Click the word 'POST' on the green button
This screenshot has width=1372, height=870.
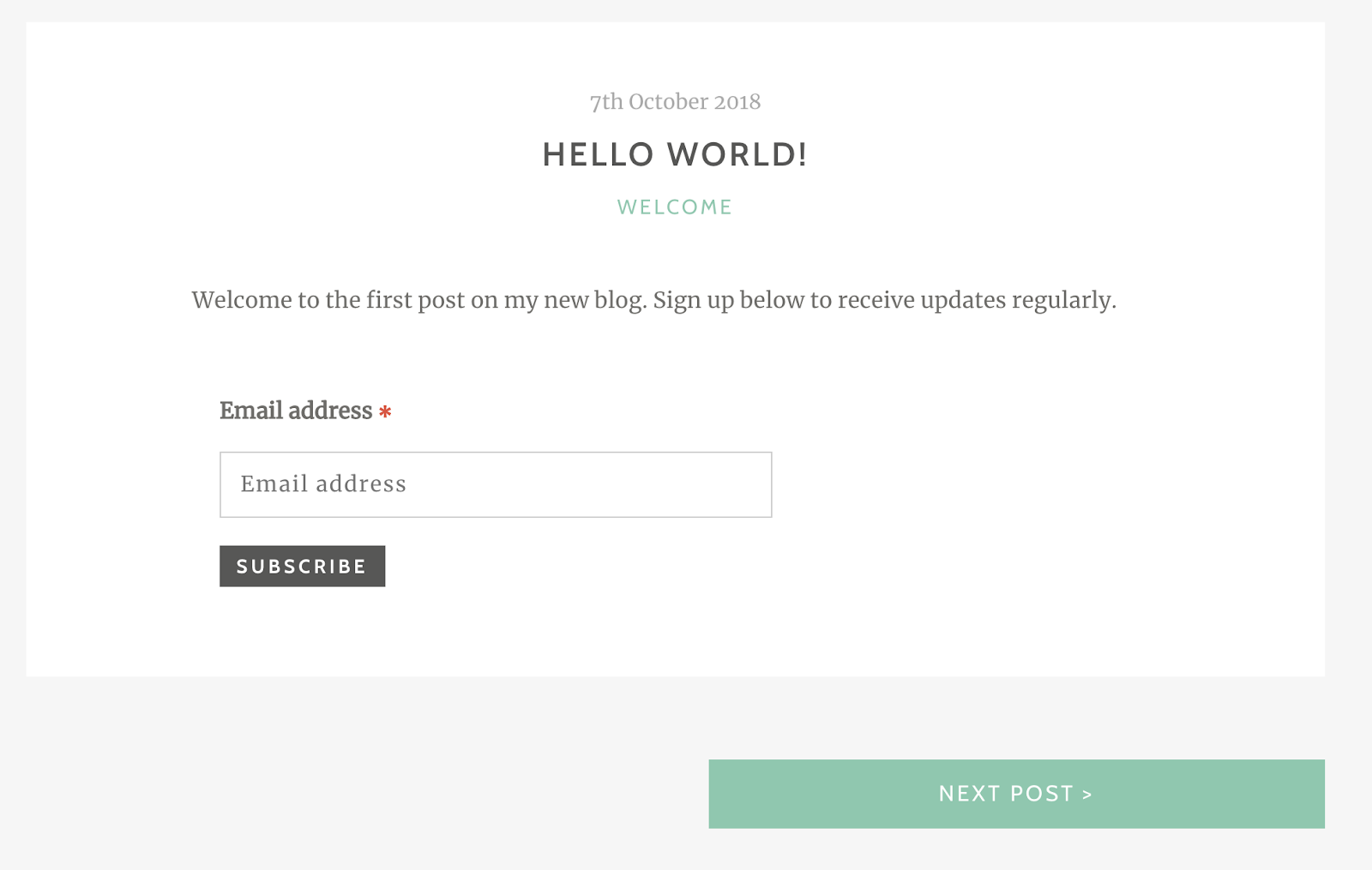(1042, 794)
